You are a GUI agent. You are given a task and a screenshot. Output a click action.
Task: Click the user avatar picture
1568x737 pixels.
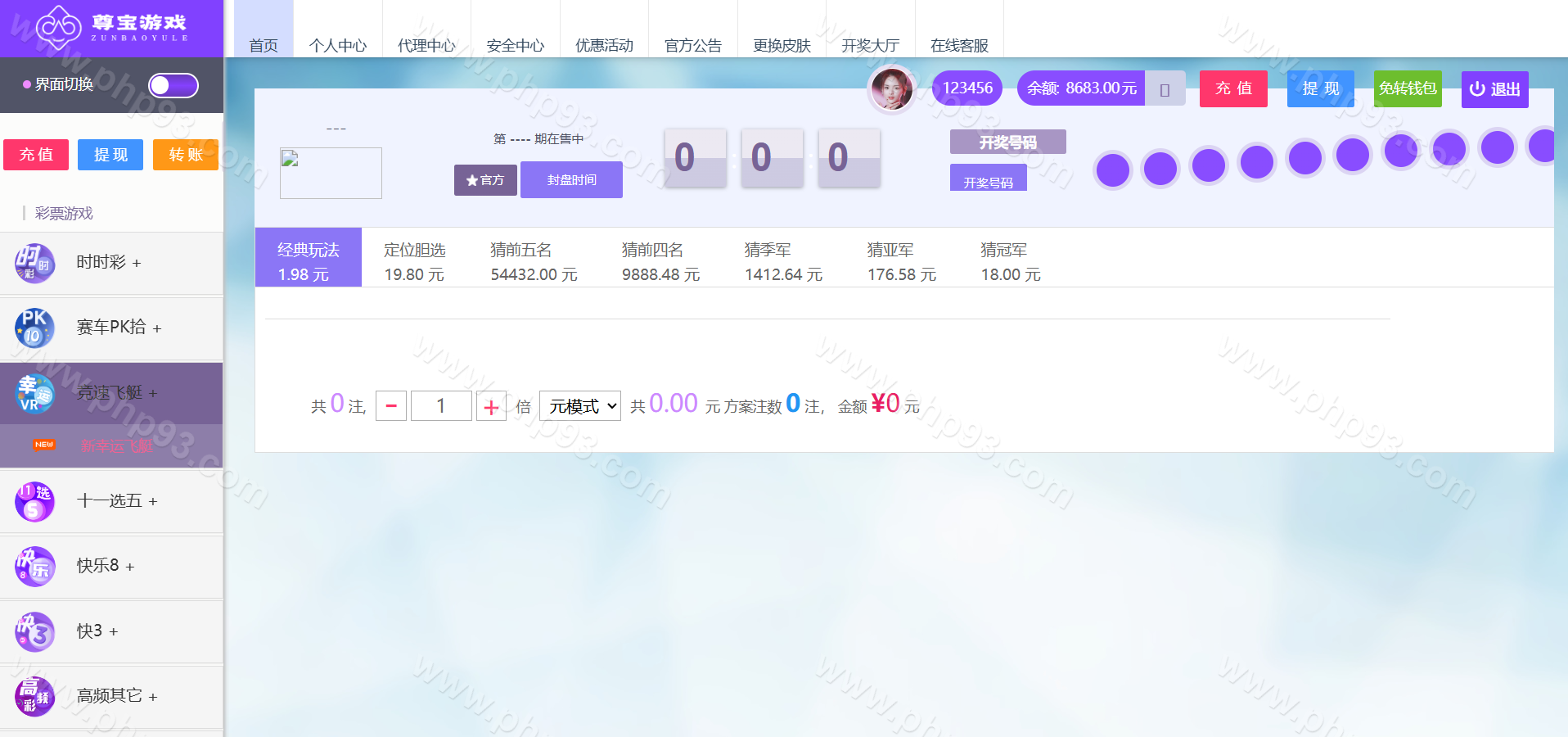pos(891,88)
